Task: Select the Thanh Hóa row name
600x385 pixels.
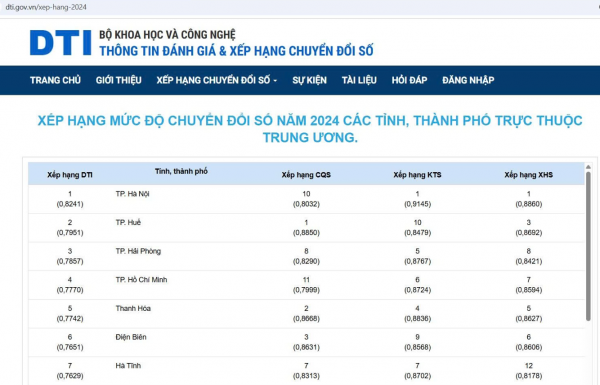Action: (133, 308)
